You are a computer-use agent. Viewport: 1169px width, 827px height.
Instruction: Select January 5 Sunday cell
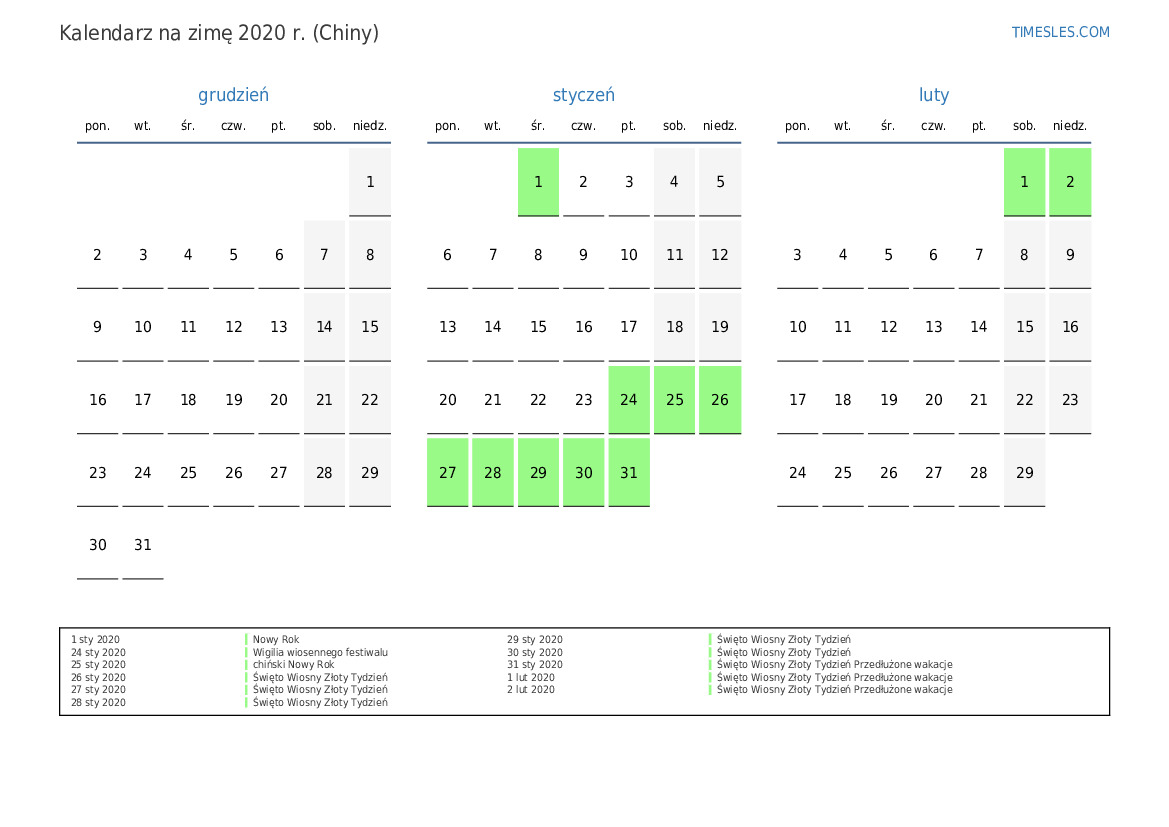pos(719,182)
